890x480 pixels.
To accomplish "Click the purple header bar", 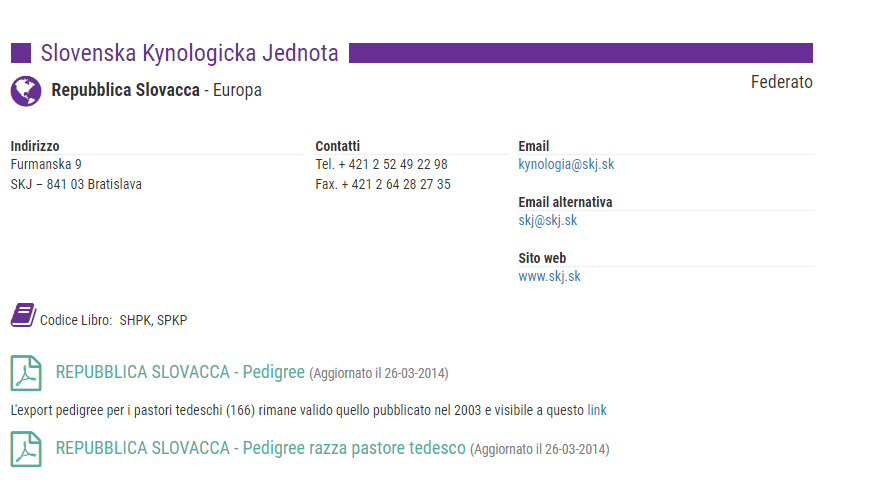I will click(x=581, y=53).
